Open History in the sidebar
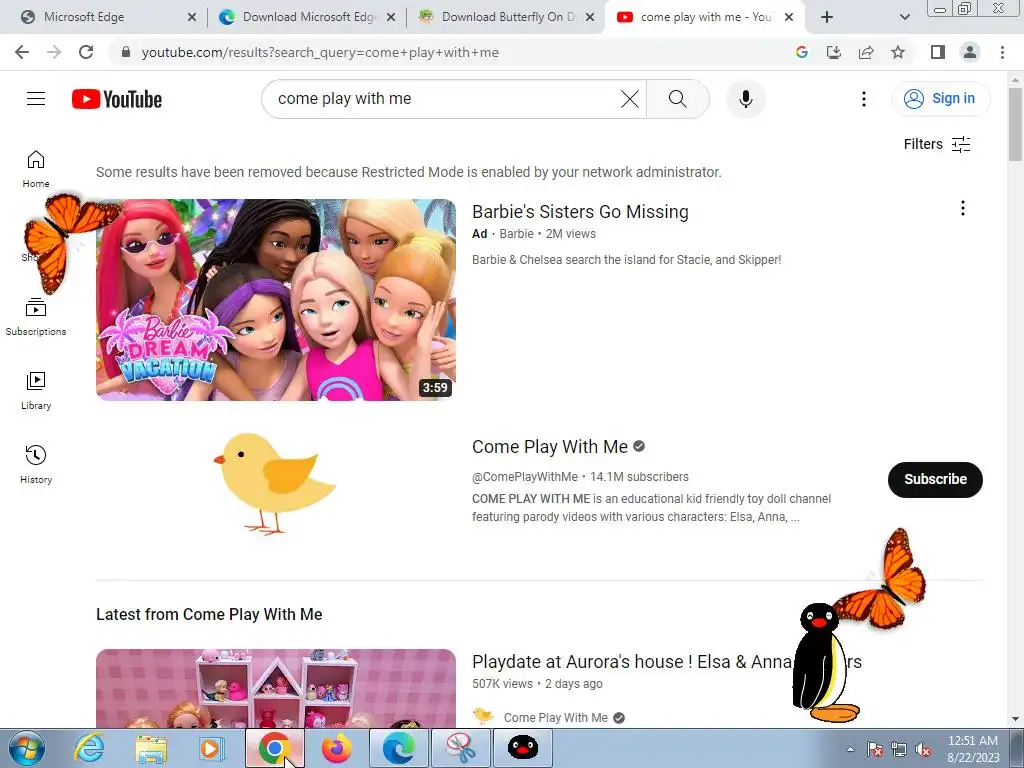This screenshot has height=768, width=1024. [36, 465]
